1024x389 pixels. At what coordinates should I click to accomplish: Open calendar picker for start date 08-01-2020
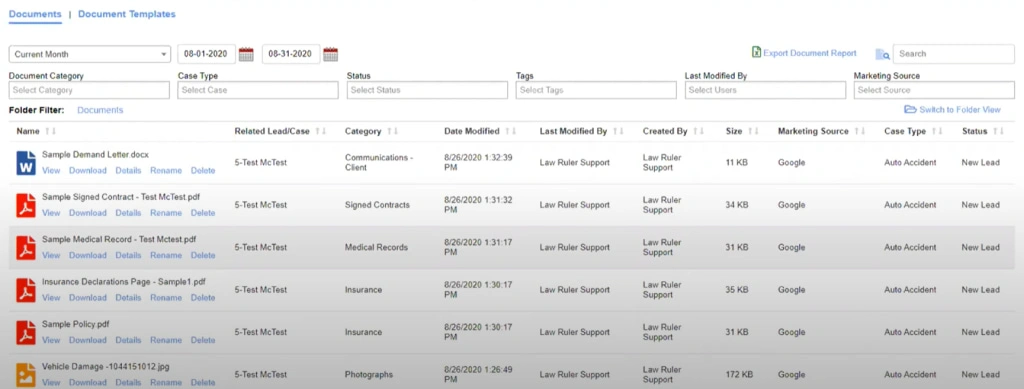246,54
